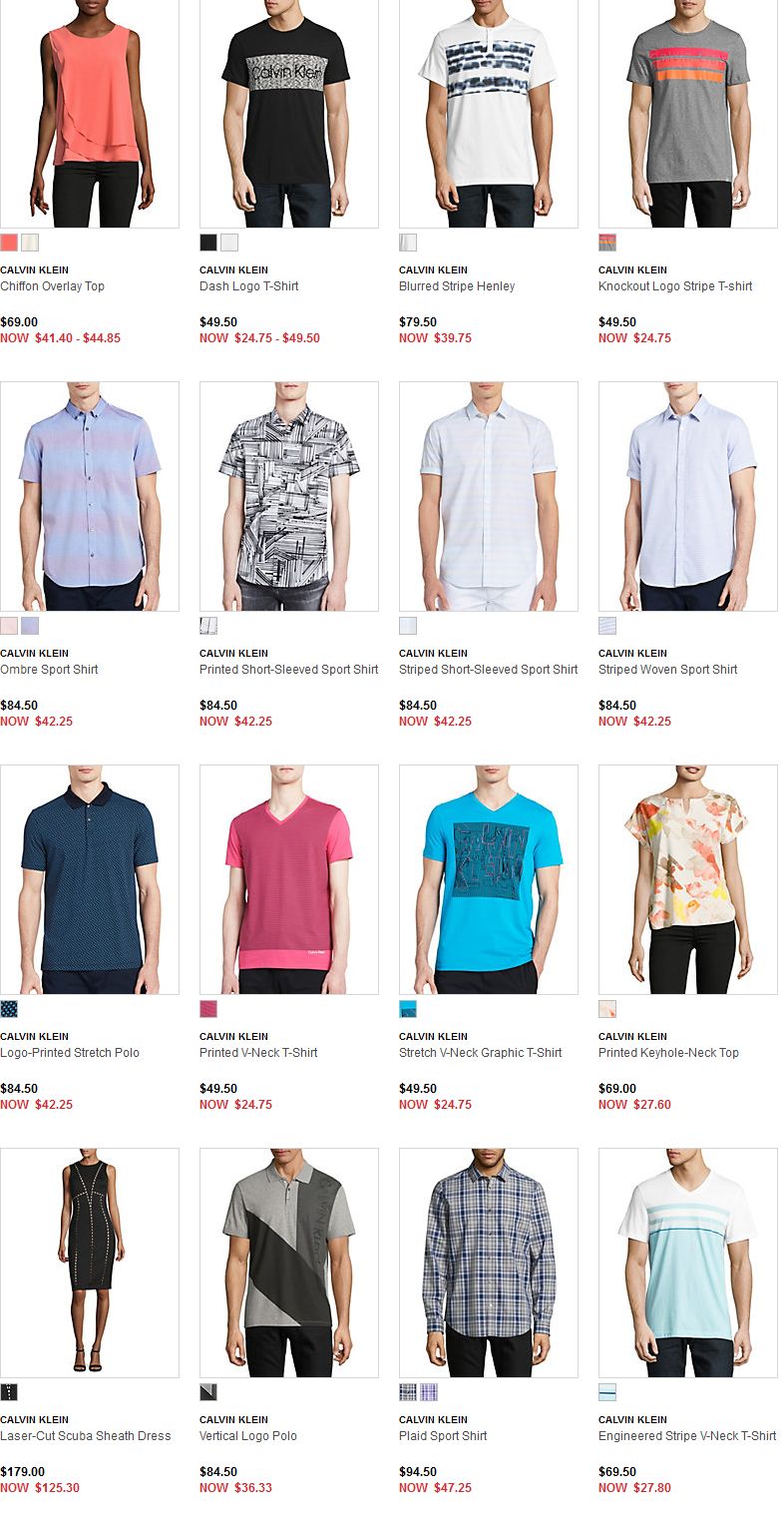Select lavender swatch under Ombre Sport Shirt
Image resolution: width=784 pixels, height=1519 pixels.
(30, 626)
